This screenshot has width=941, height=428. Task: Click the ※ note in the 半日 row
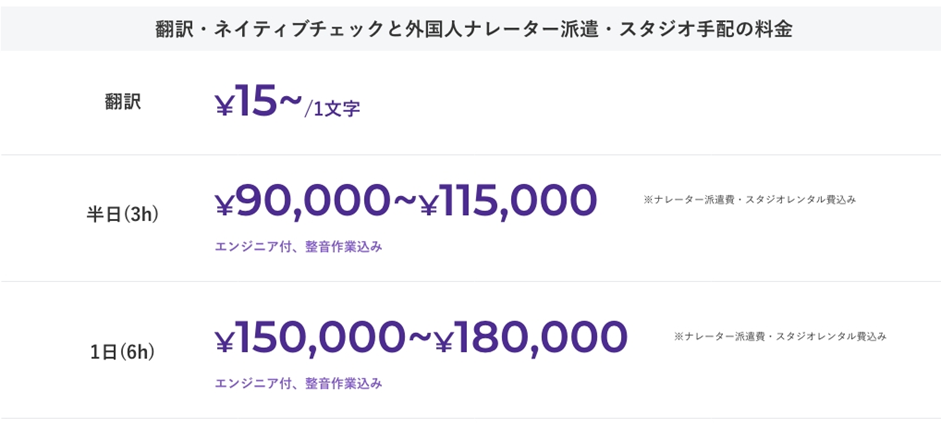coord(749,200)
